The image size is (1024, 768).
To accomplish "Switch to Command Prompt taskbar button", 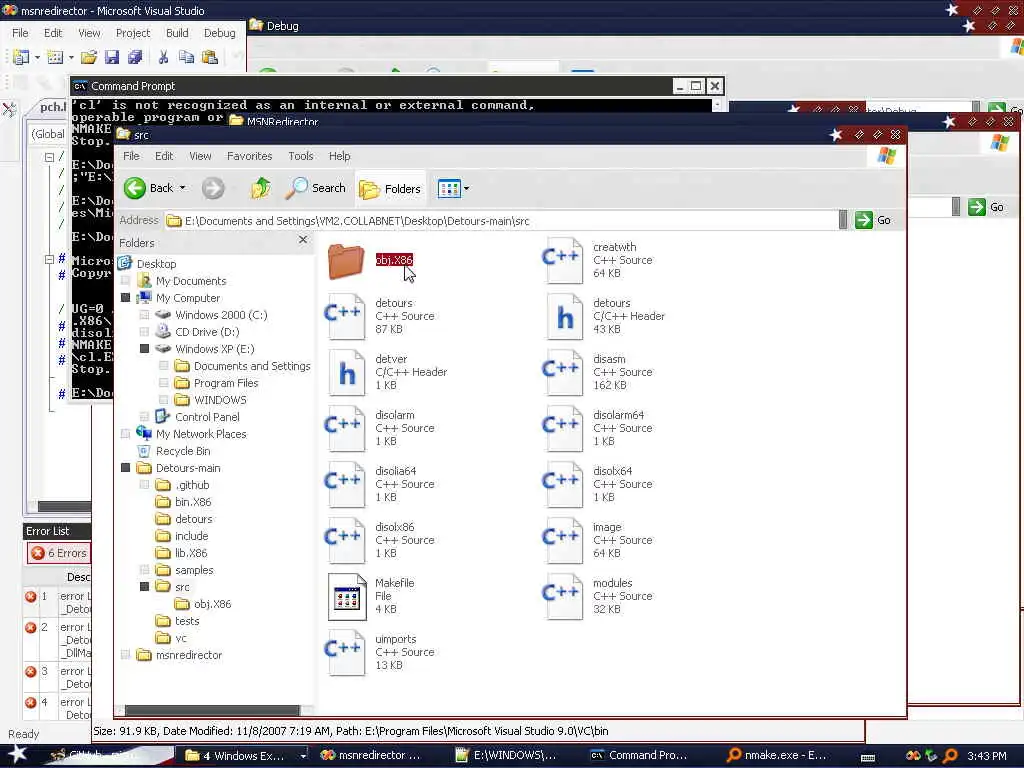I will point(638,755).
